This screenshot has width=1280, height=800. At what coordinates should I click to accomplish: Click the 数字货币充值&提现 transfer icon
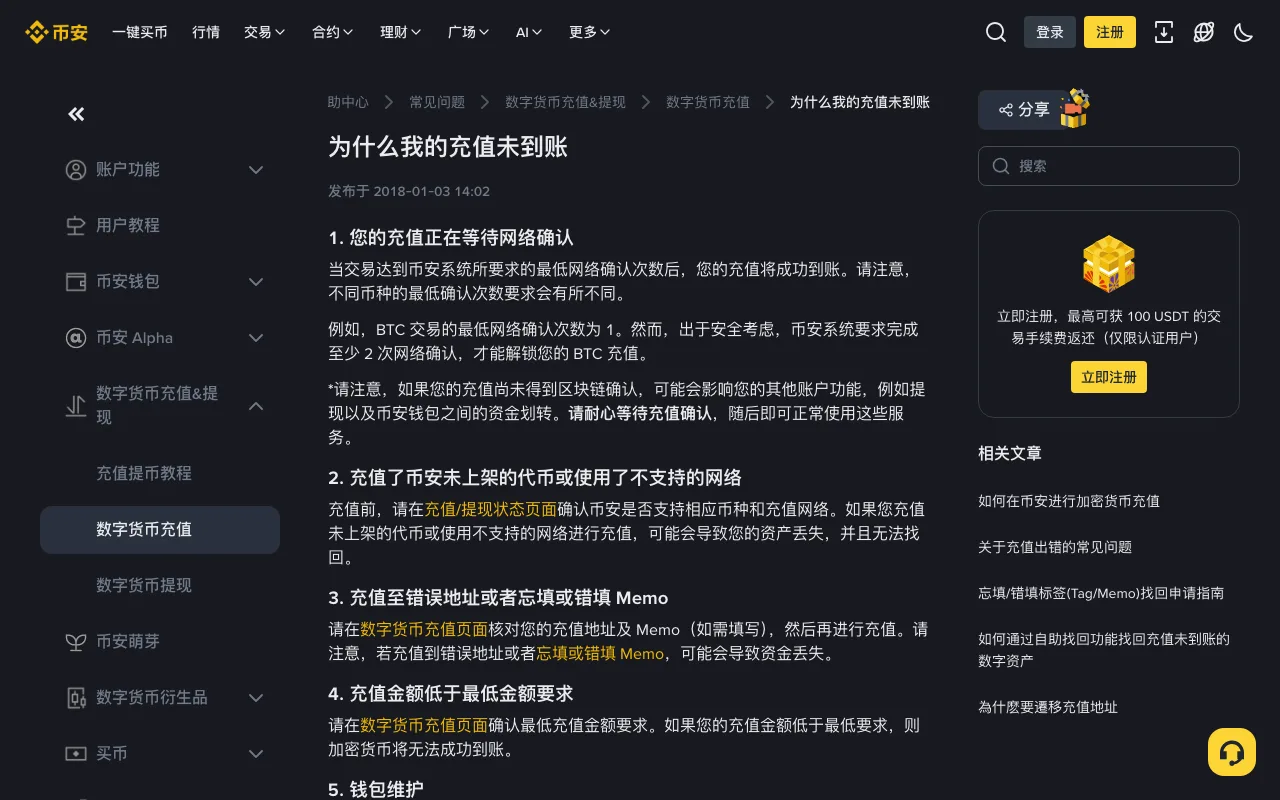coord(76,406)
